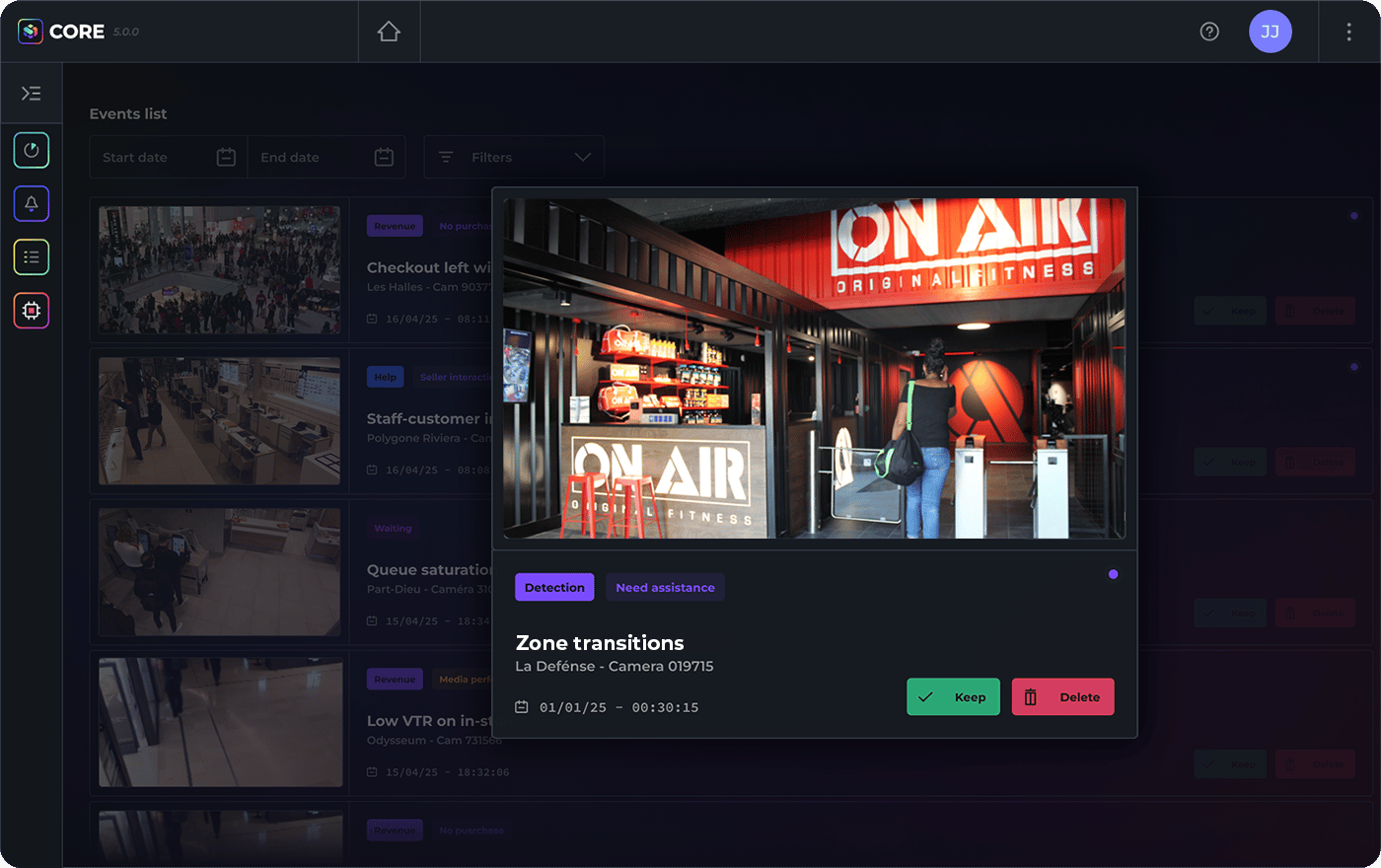
Task: Open the Staff-customer event title
Action: click(x=429, y=418)
